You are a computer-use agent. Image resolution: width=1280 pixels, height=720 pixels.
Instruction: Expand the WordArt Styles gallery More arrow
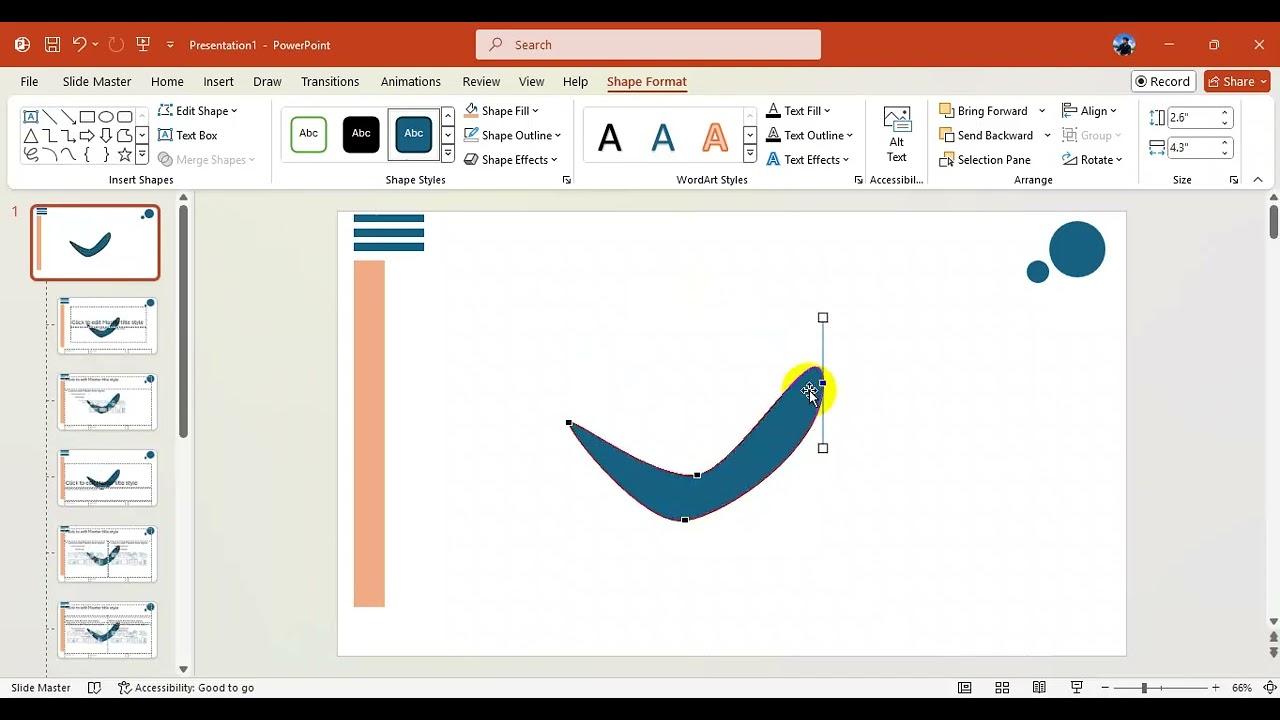coord(750,154)
